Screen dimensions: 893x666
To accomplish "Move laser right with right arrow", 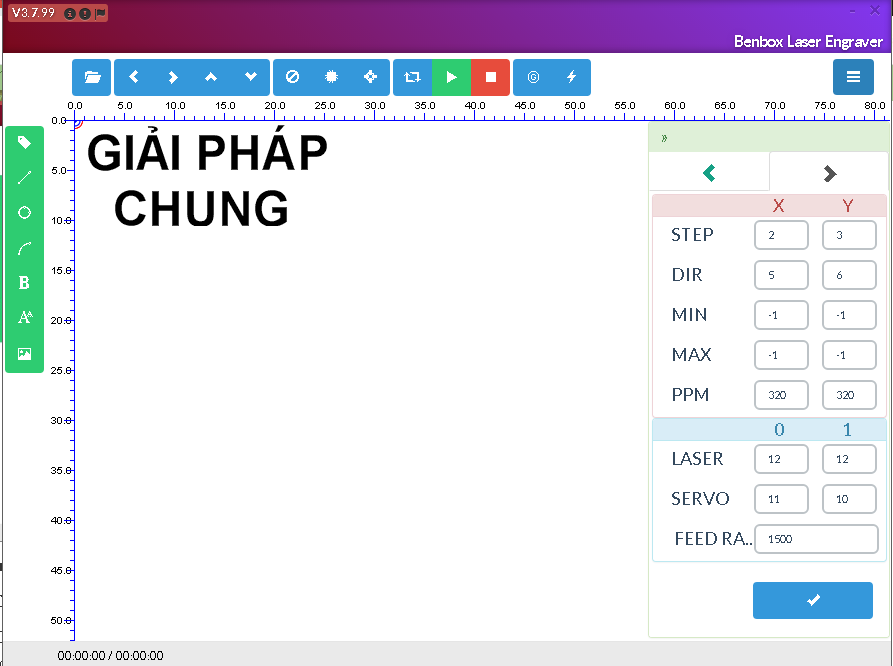I will pyautogui.click(x=173, y=77).
